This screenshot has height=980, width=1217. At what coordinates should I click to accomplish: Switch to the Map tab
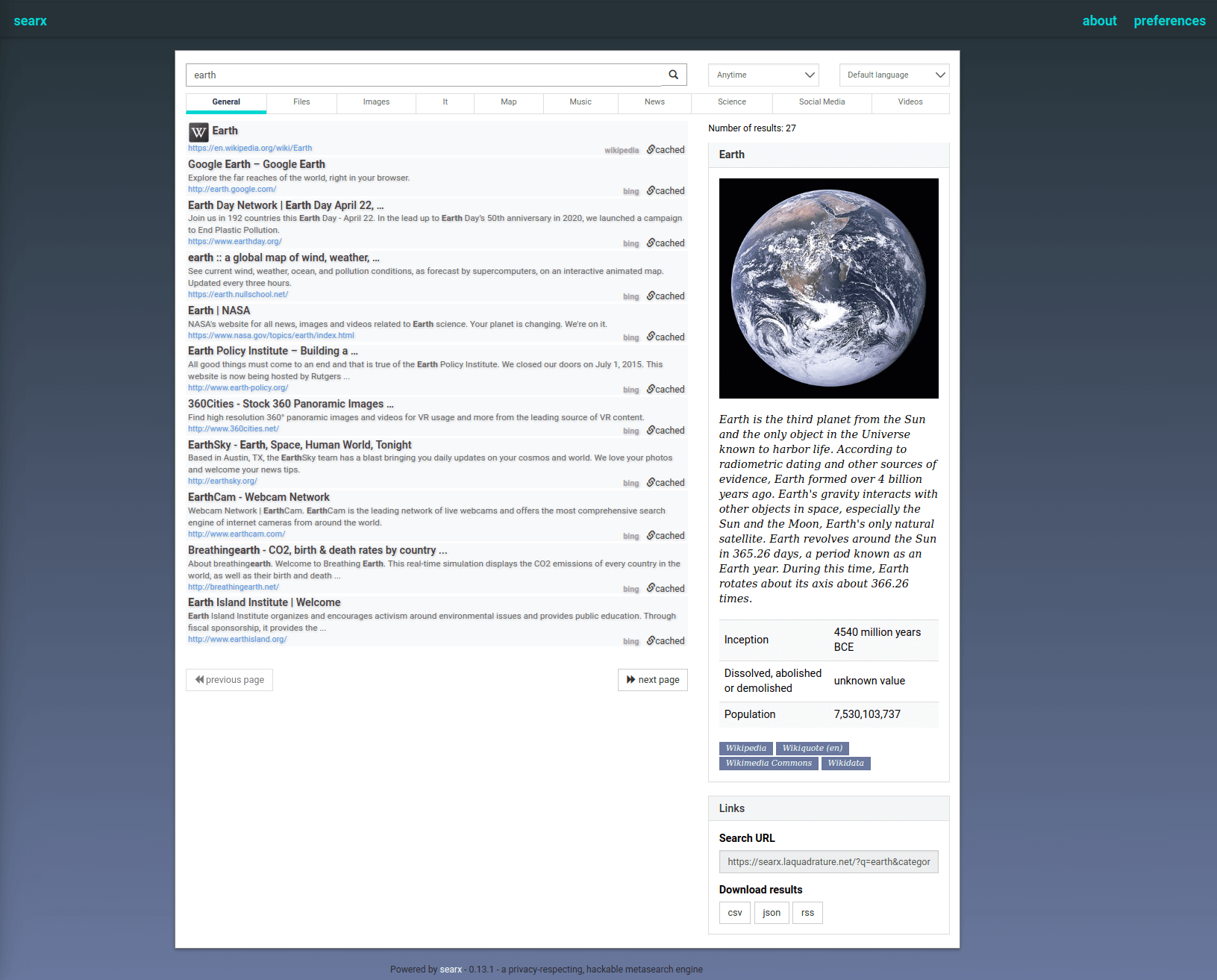pos(509,102)
